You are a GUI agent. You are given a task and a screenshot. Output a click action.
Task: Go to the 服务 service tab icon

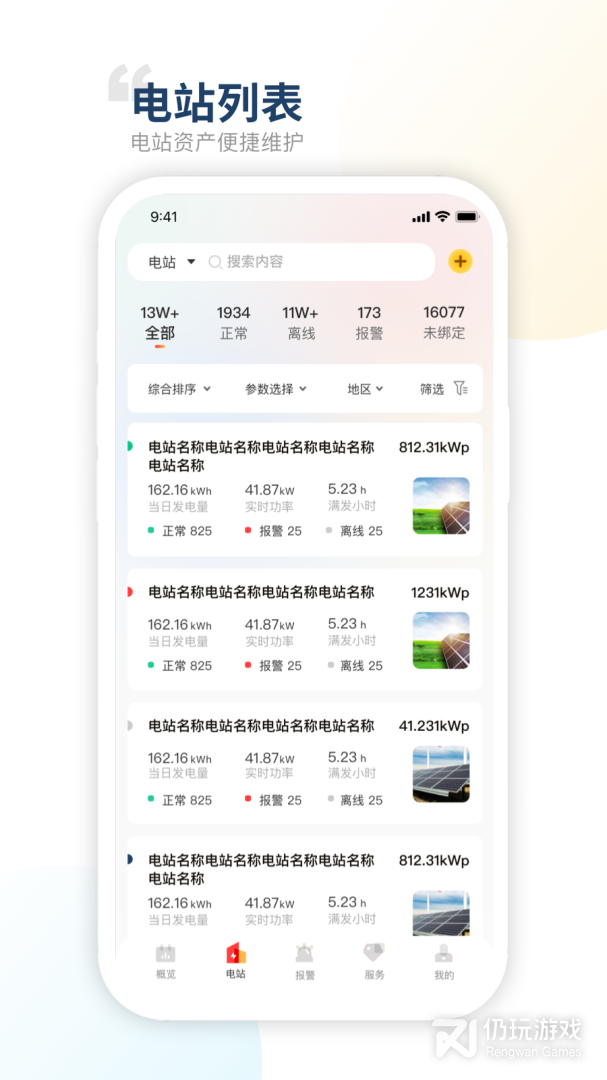coord(374,954)
